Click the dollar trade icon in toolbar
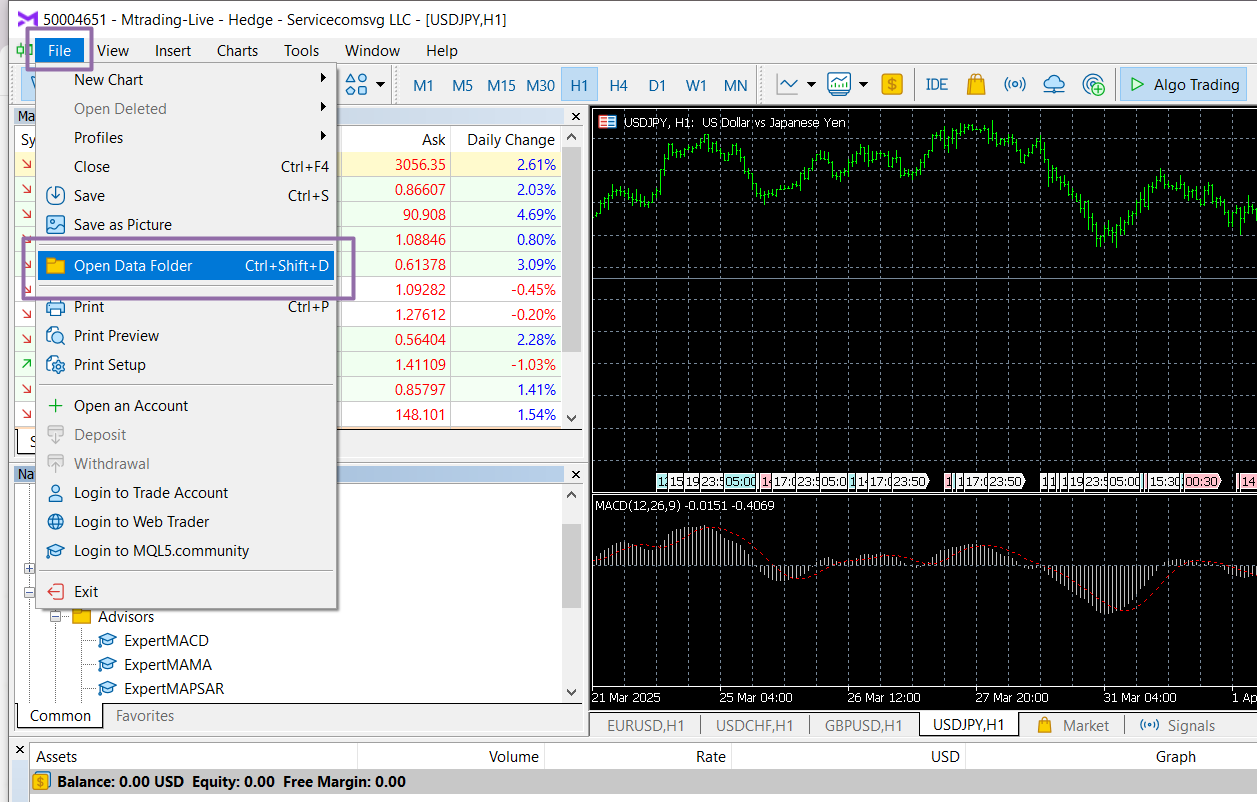This screenshot has width=1257, height=802. coord(892,84)
